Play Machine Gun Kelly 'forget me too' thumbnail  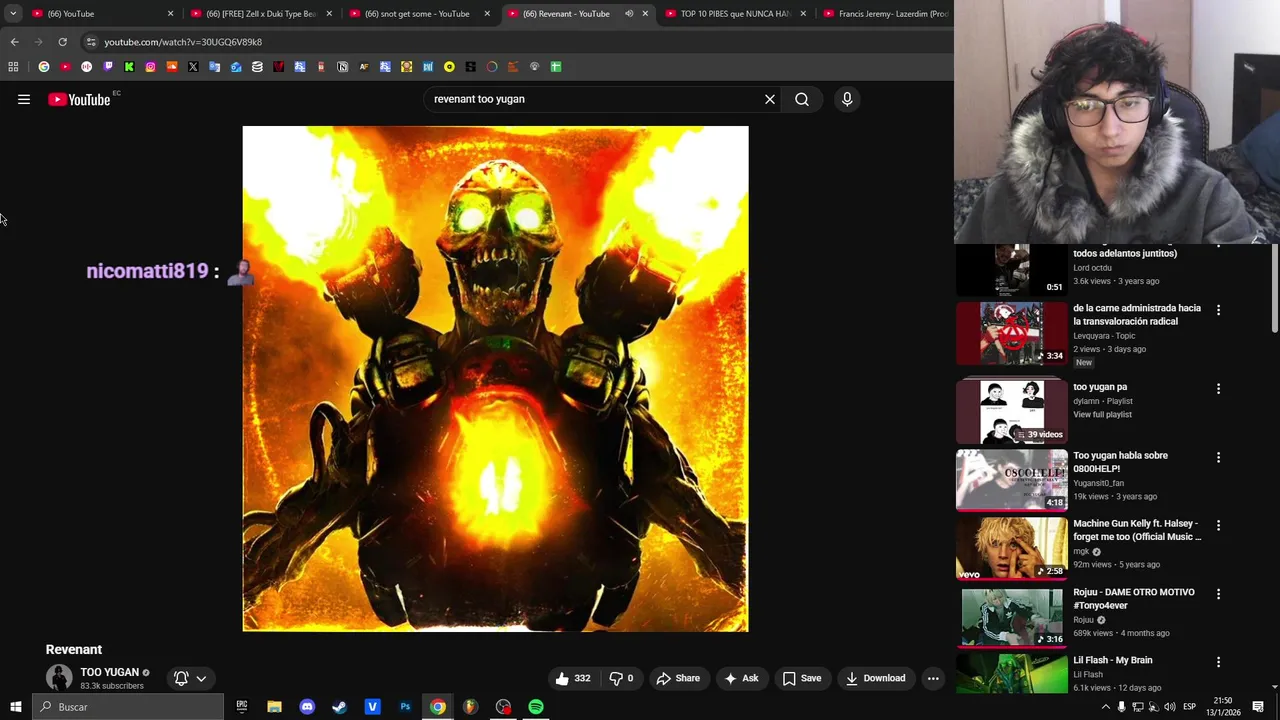click(x=1012, y=548)
